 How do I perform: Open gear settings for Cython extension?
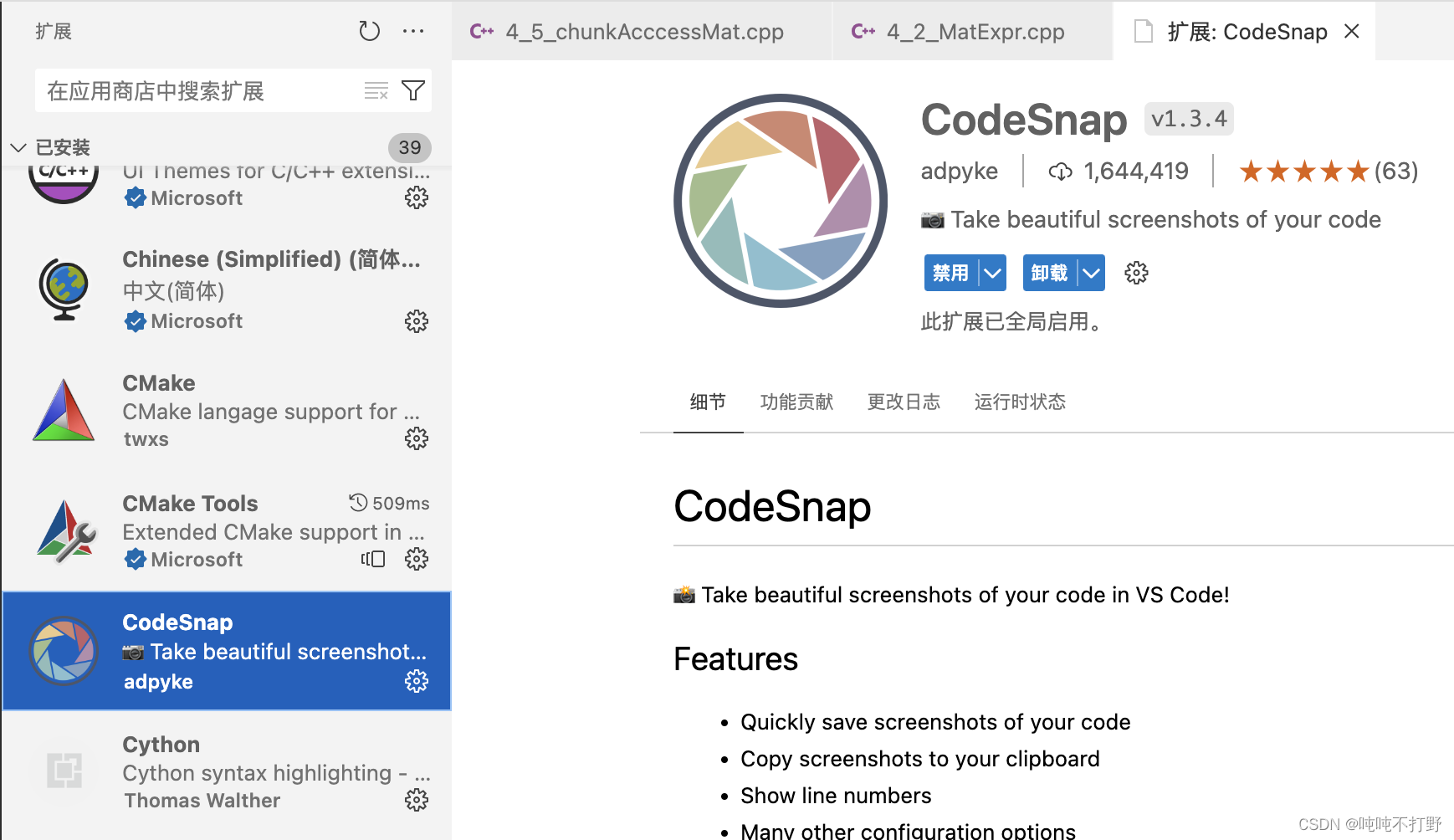point(417,800)
